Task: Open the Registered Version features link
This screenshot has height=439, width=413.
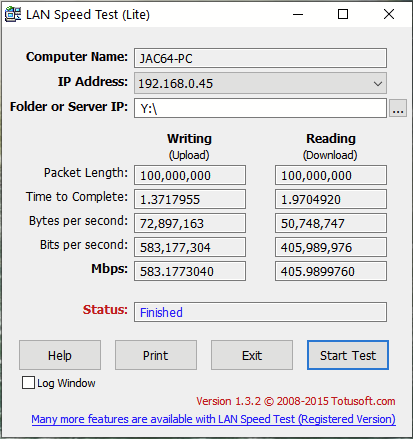Action: click(213, 419)
